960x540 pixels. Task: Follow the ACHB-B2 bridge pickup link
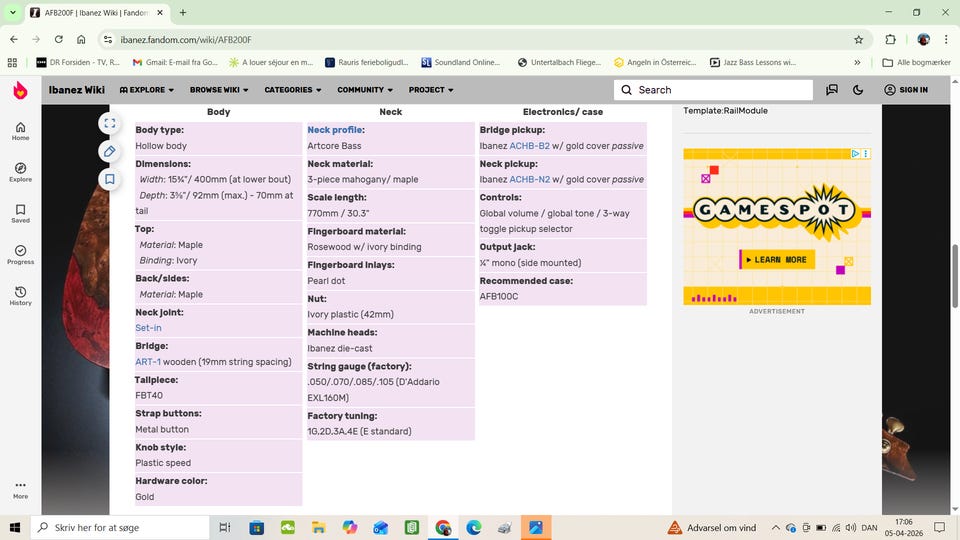(x=529, y=146)
